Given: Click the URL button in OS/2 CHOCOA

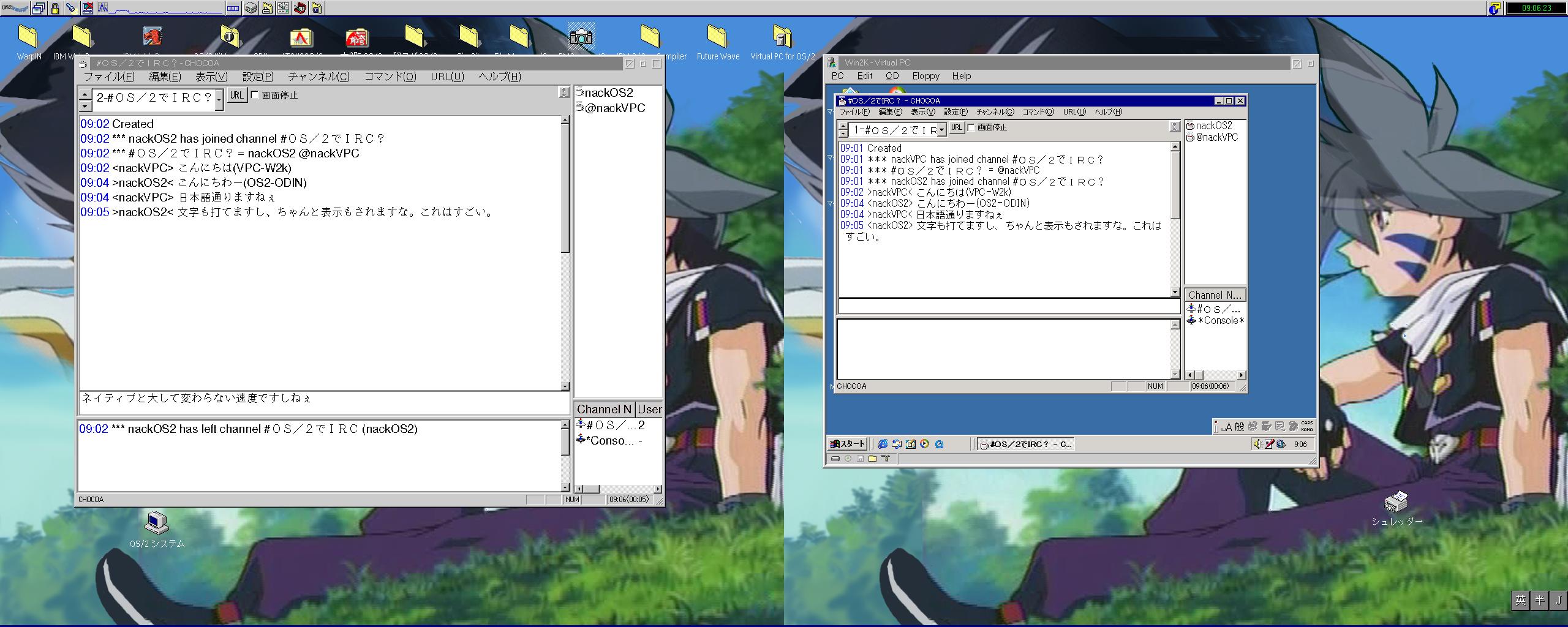Looking at the screenshot, I should (237, 95).
